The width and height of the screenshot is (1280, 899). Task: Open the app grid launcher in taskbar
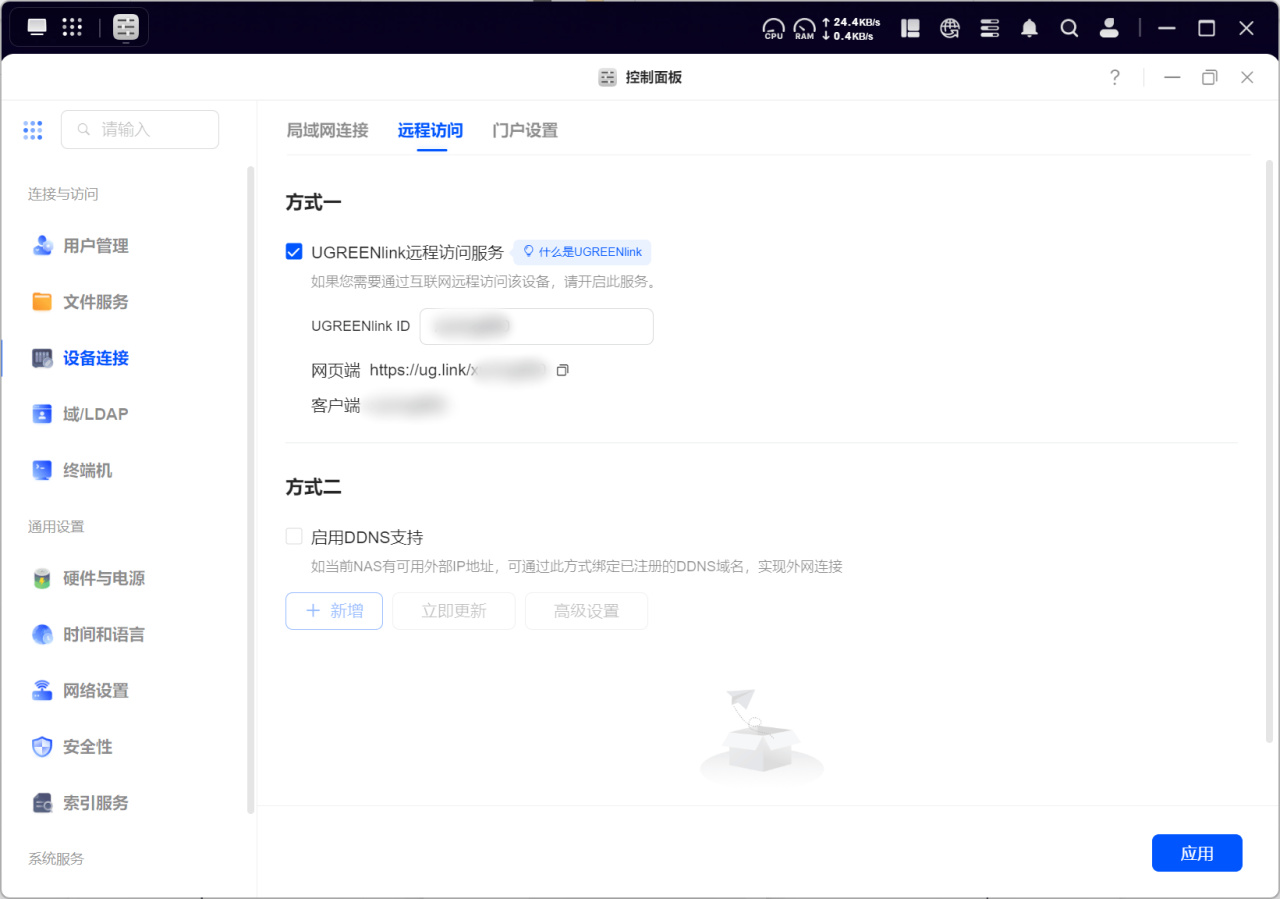click(x=72, y=27)
